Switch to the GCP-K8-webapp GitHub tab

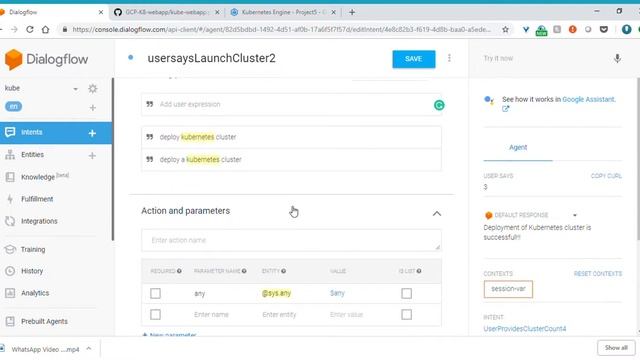point(166,12)
